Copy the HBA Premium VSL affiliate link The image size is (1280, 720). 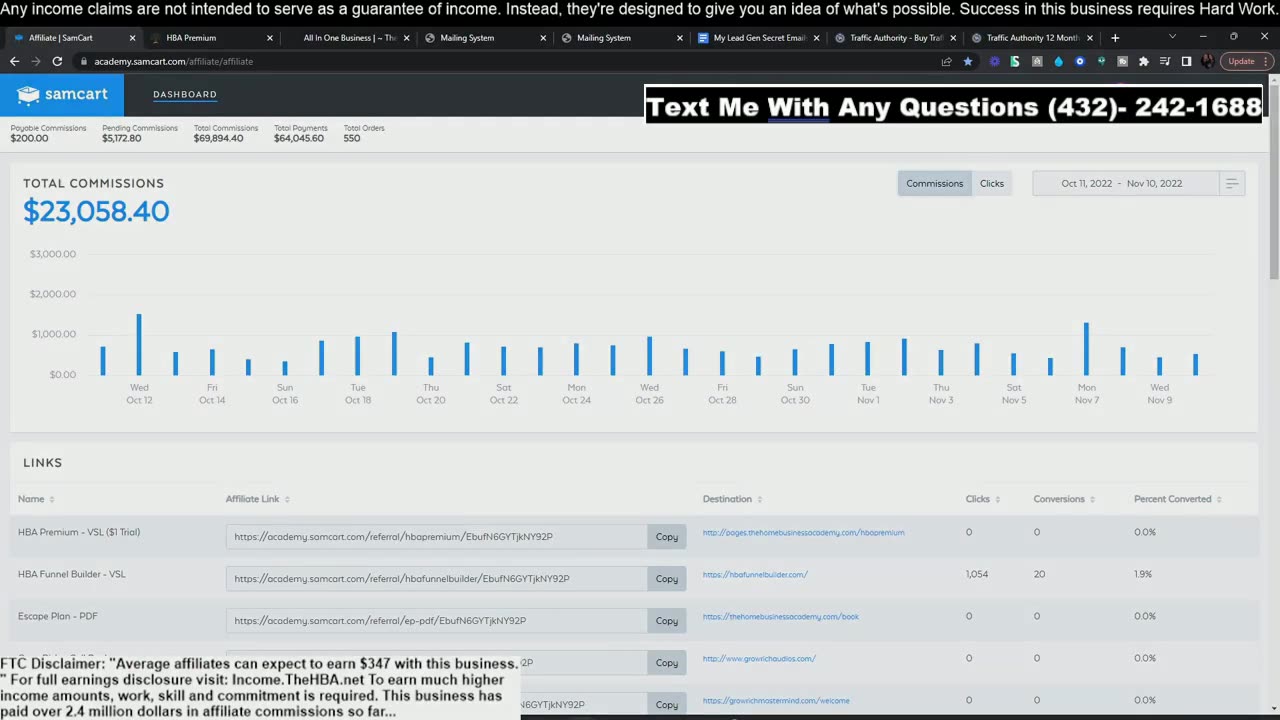pyautogui.click(x=667, y=537)
